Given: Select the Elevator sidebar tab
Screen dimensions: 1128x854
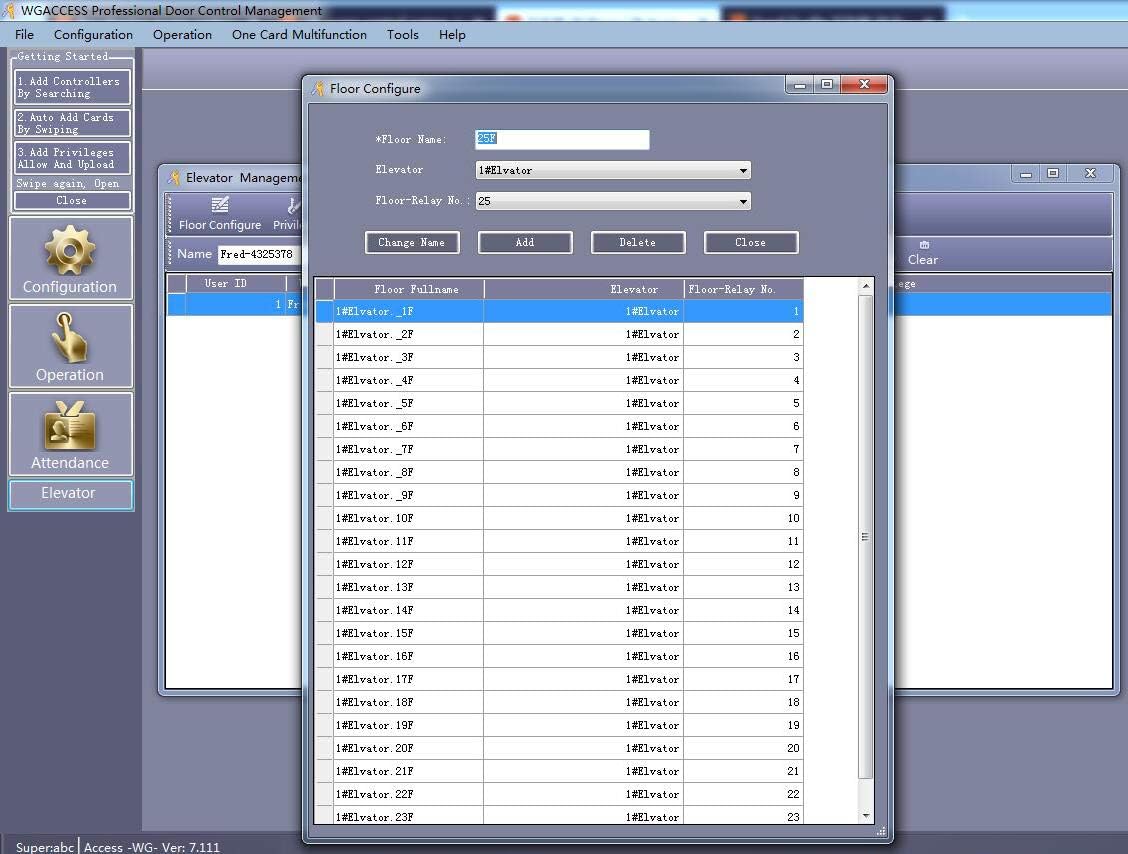Looking at the screenshot, I should point(70,494).
